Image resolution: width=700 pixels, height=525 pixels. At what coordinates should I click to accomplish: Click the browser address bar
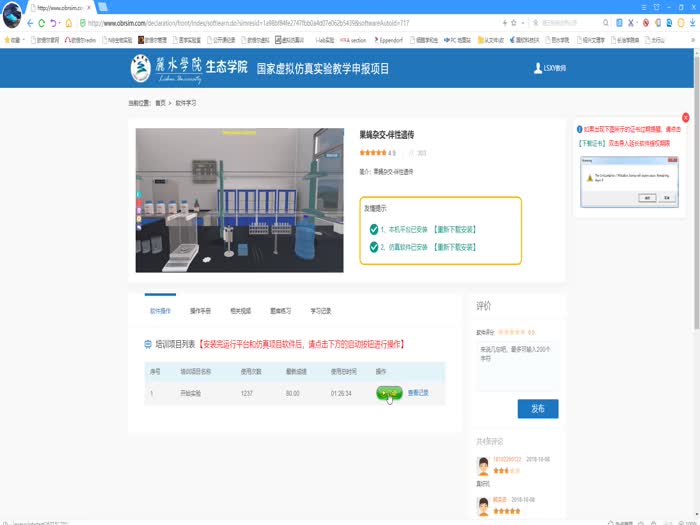pos(300,22)
